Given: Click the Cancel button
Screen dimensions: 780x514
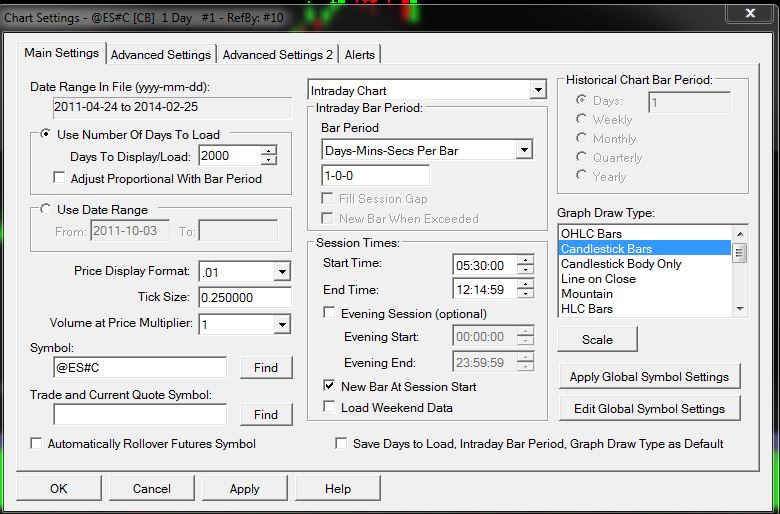Looking at the screenshot, I should (x=152, y=488).
